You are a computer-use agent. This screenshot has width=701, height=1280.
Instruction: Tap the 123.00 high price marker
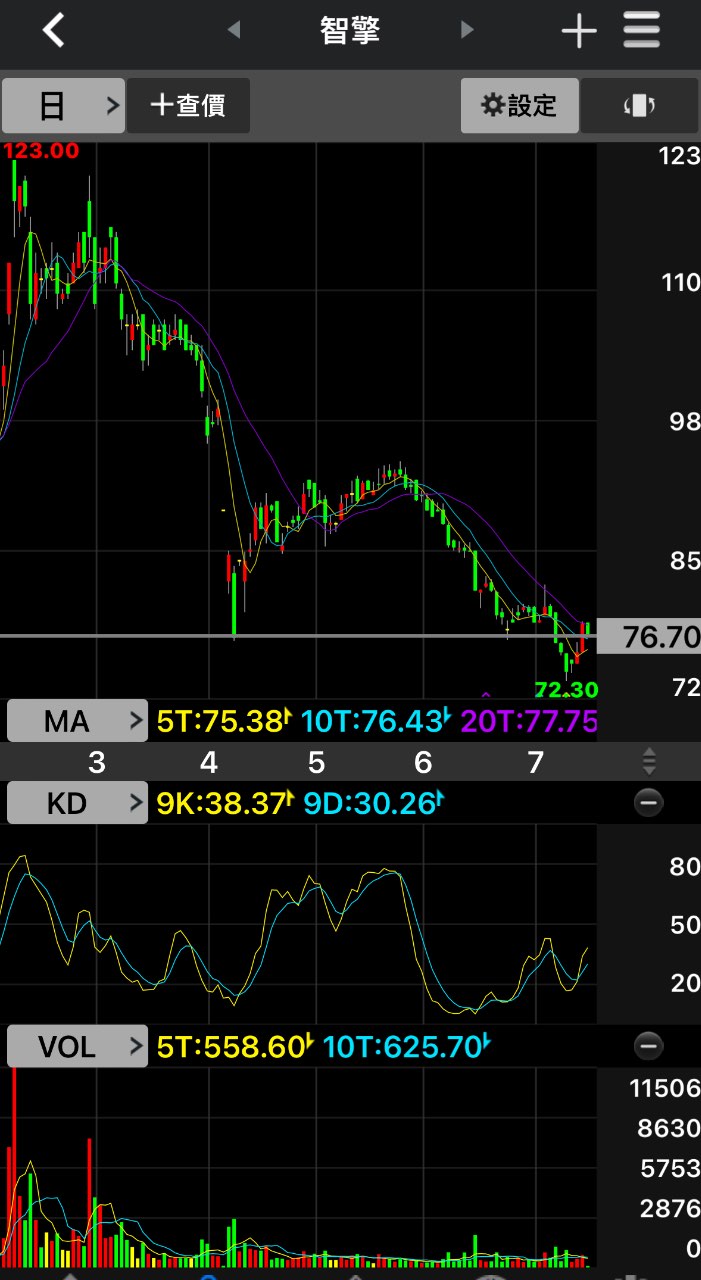(x=41, y=151)
